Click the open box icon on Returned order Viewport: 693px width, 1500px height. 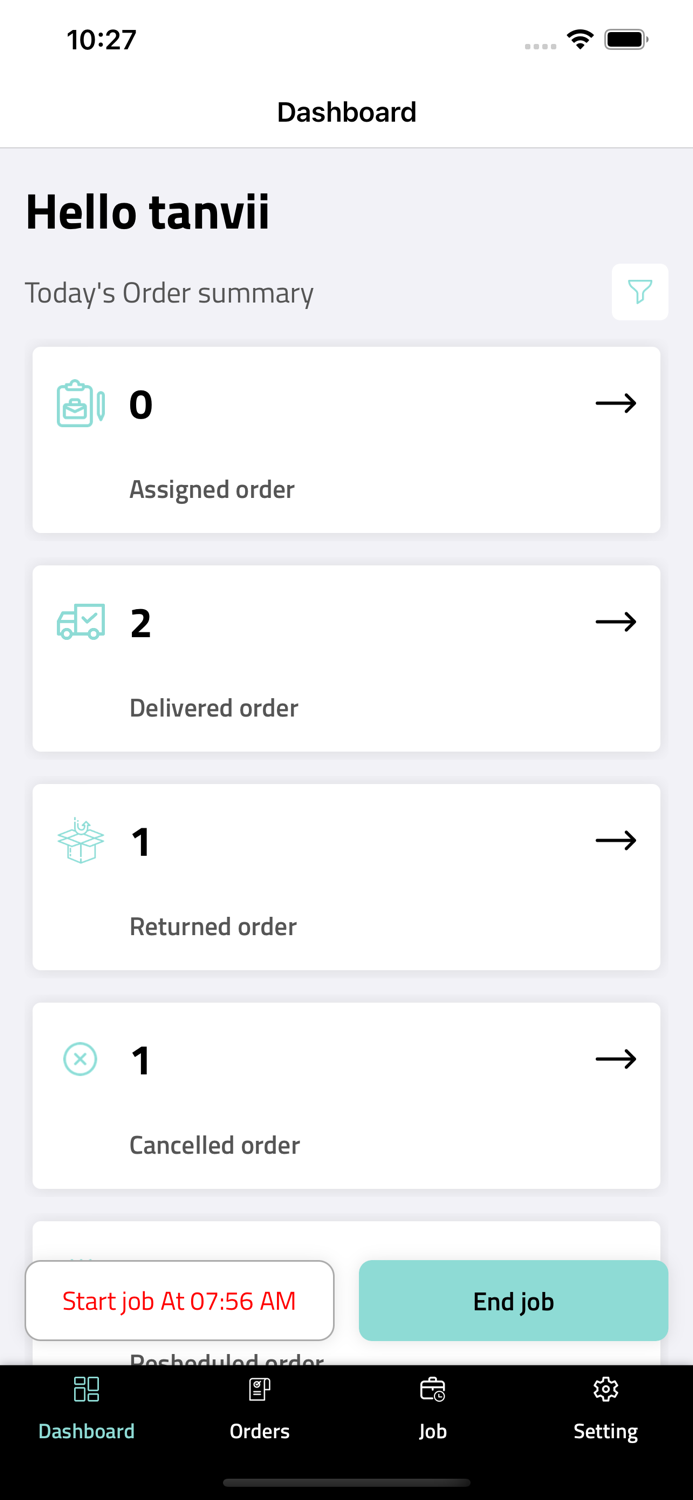(x=80, y=840)
